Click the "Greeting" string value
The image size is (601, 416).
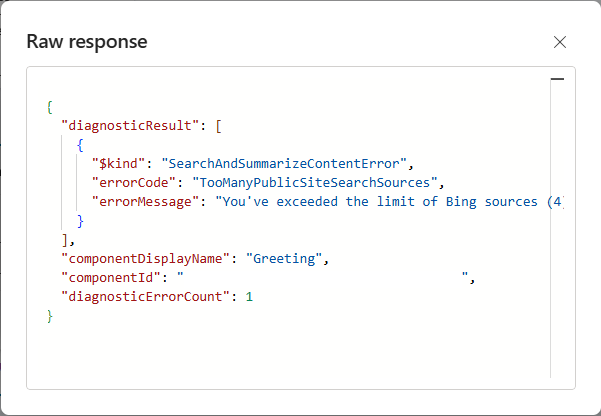point(289,259)
